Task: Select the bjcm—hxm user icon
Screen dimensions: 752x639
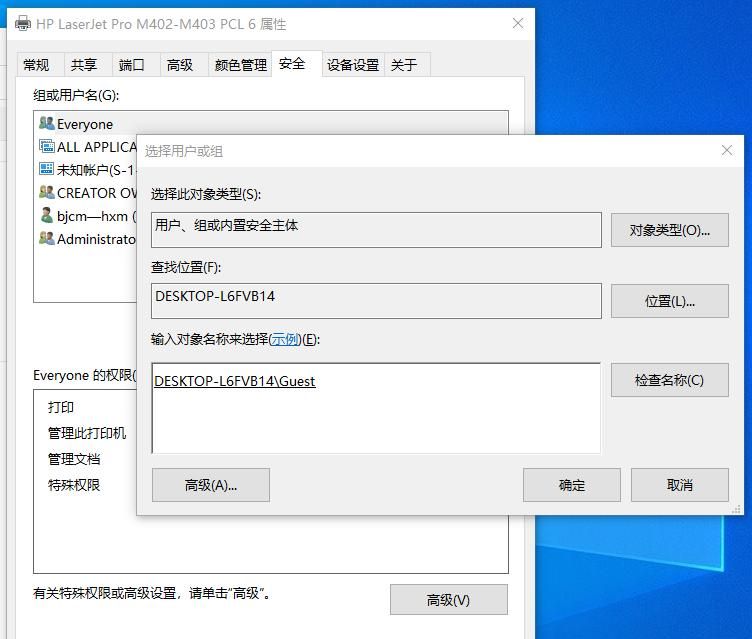Action: pyautogui.click(x=47, y=215)
